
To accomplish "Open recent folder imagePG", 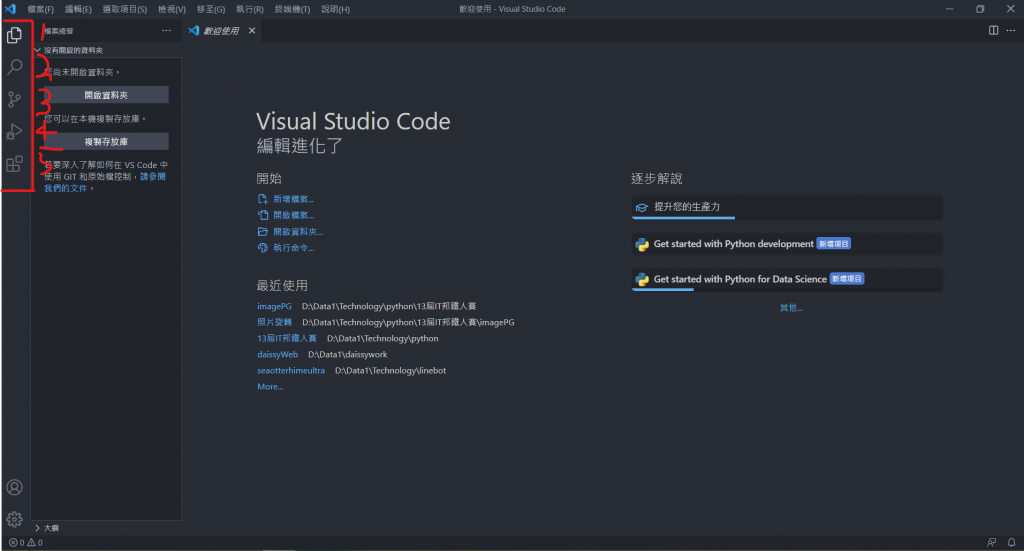I will click(x=274, y=306).
